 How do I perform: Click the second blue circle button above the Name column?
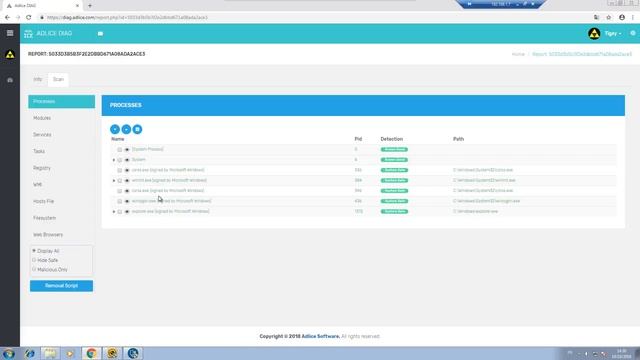pos(126,129)
